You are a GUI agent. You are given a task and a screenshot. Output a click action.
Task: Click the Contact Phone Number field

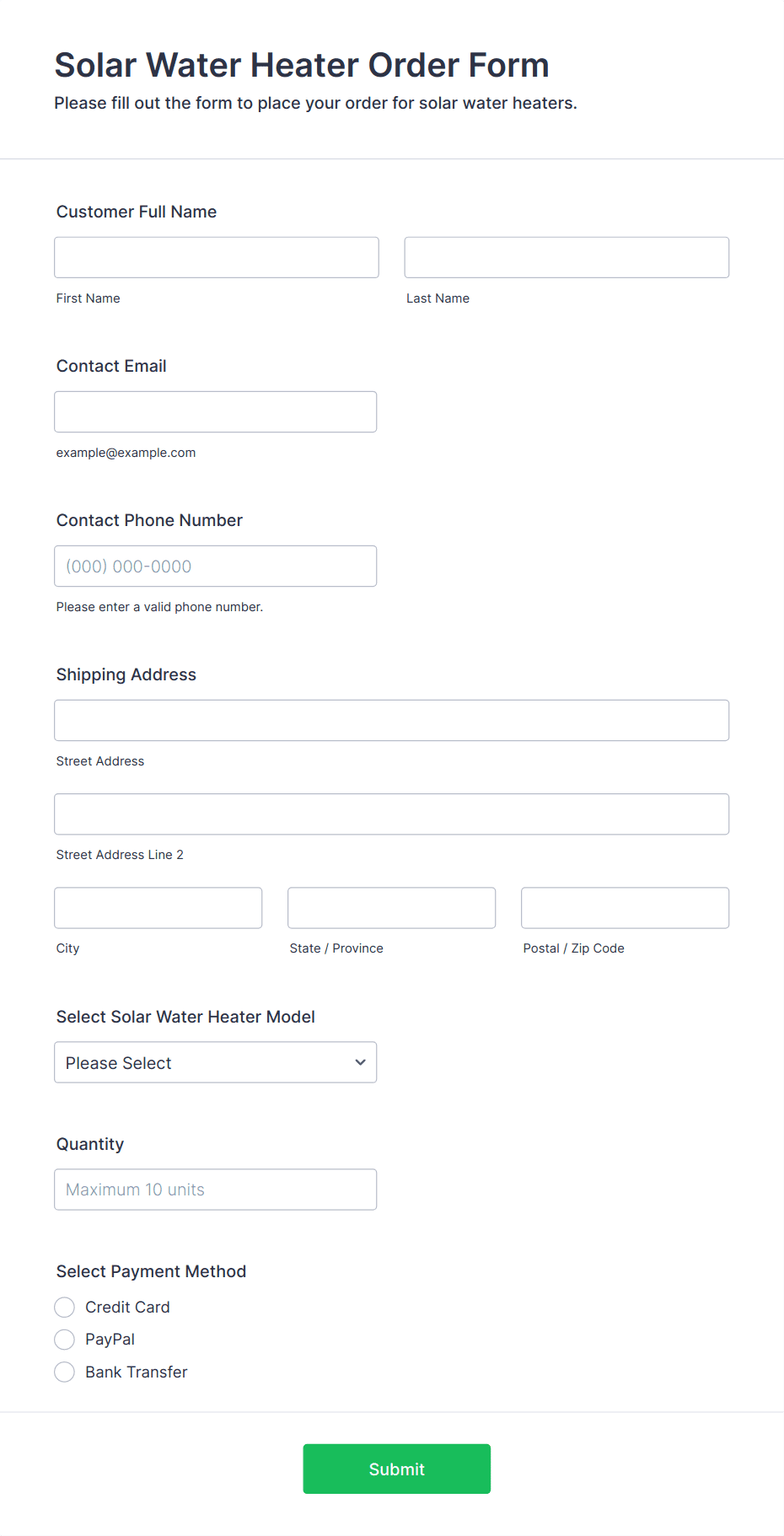click(x=216, y=566)
